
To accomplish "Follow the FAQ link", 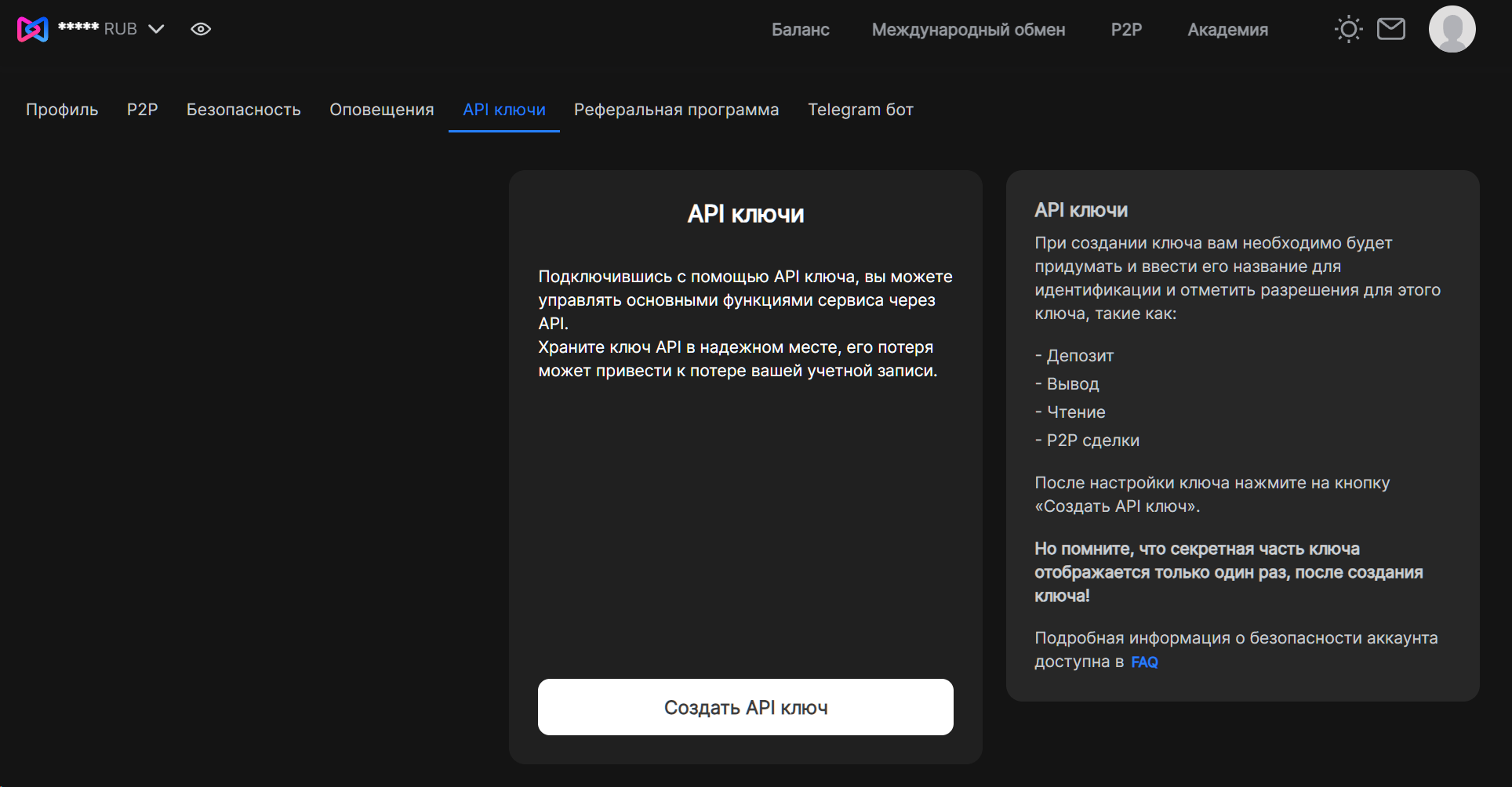I will 1143,662.
